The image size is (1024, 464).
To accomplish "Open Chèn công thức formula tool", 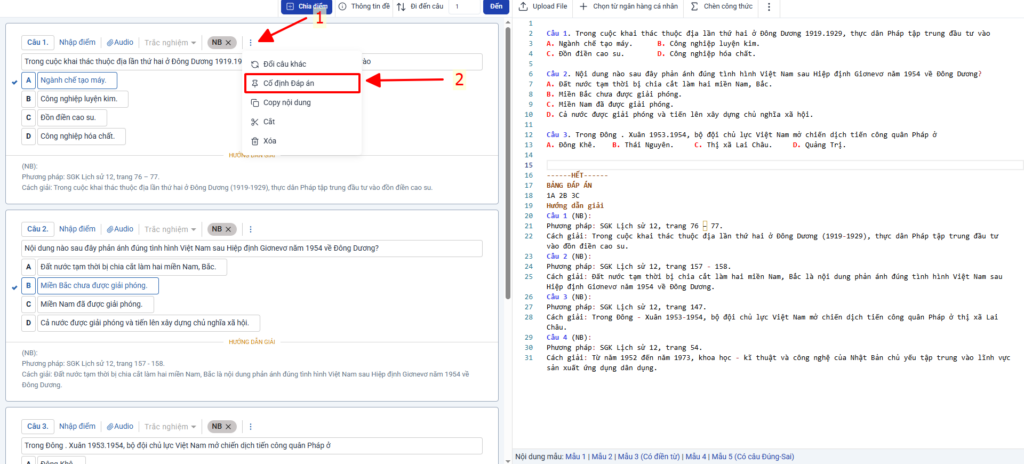I will point(722,7).
